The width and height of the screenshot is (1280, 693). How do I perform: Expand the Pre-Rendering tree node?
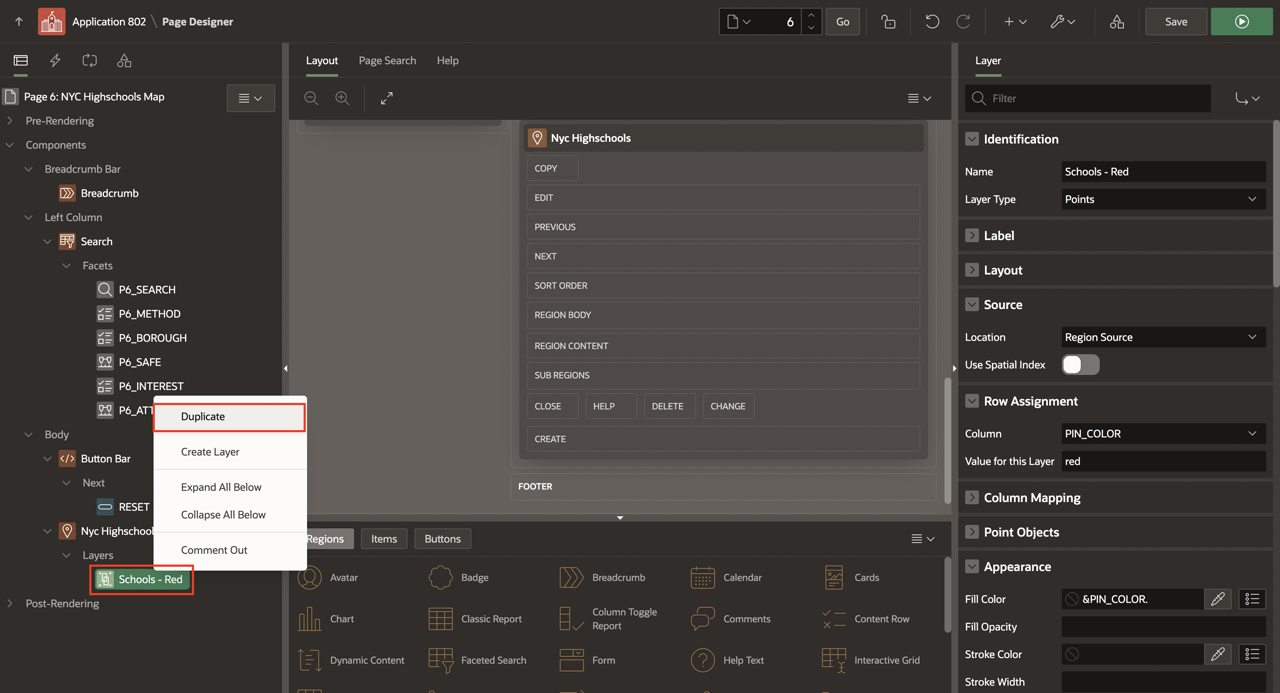[10, 121]
